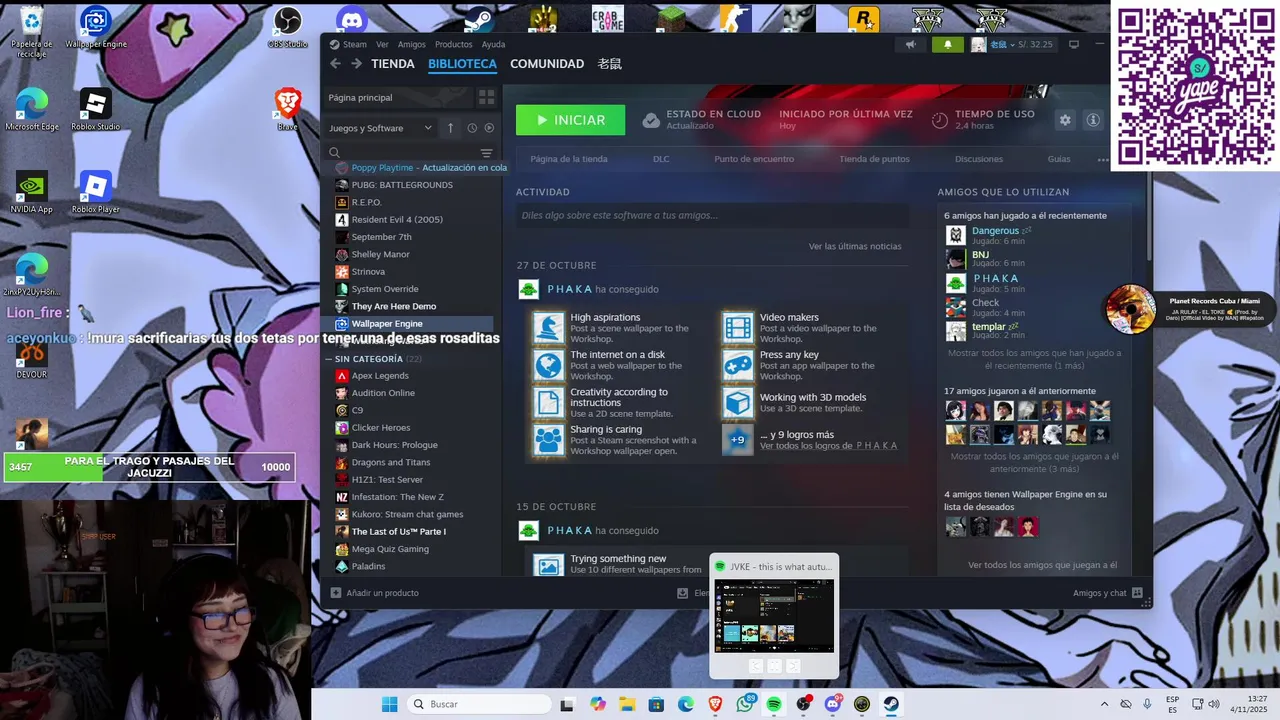Click the green INICIAR button
1280x720 pixels.
click(570, 120)
